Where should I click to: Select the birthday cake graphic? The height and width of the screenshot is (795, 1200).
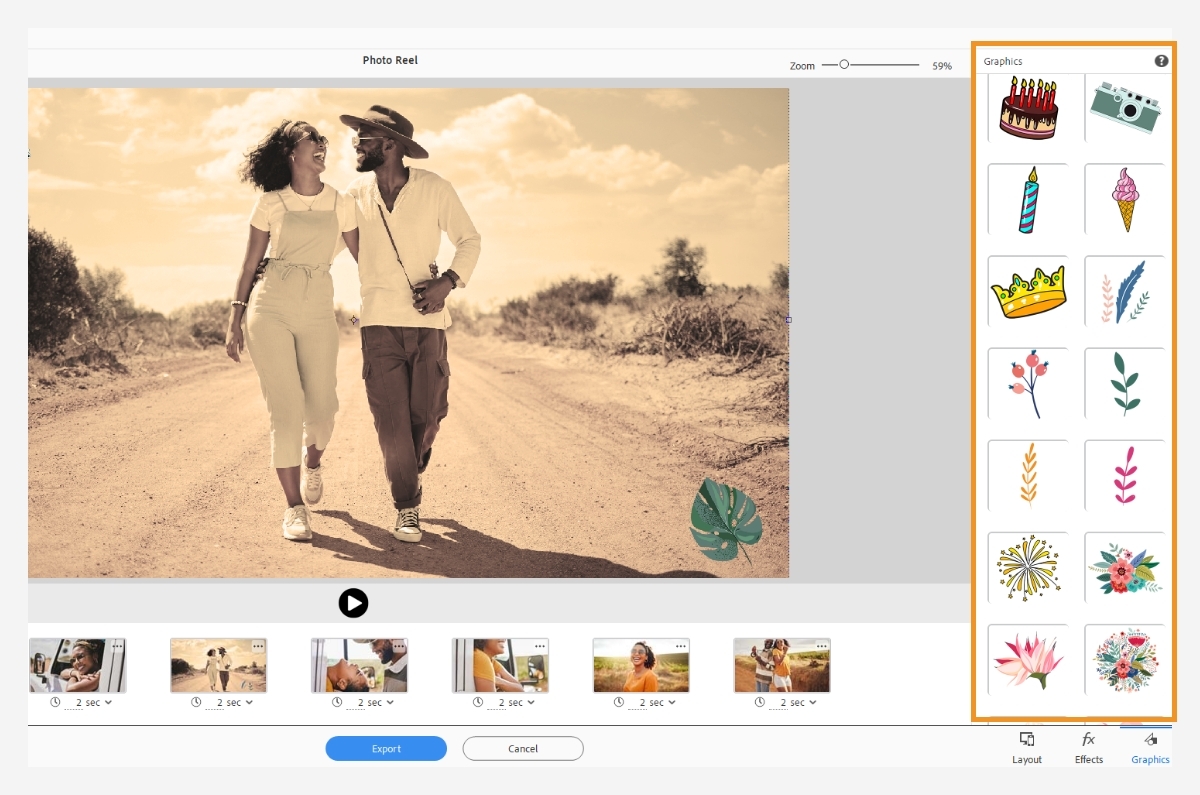[x=1028, y=108]
